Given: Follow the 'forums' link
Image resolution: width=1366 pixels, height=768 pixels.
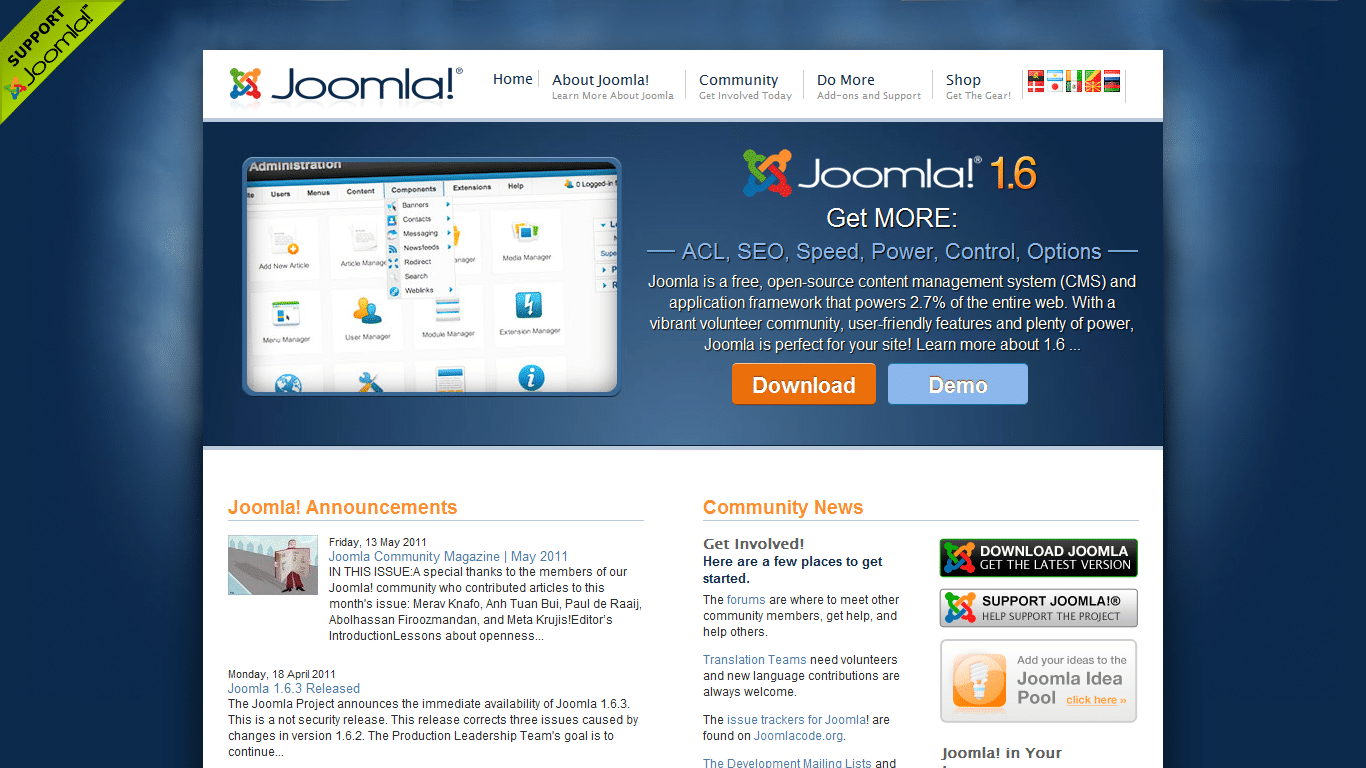Looking at the screenshot, I should [746, 600].
